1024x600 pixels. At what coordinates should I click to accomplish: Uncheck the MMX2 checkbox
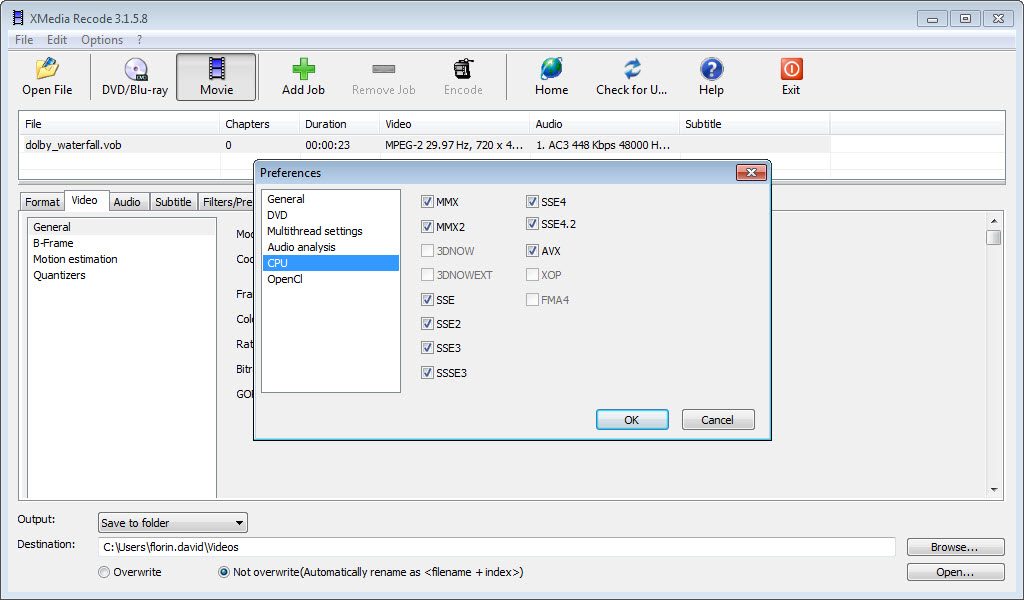tap(428, 227)
